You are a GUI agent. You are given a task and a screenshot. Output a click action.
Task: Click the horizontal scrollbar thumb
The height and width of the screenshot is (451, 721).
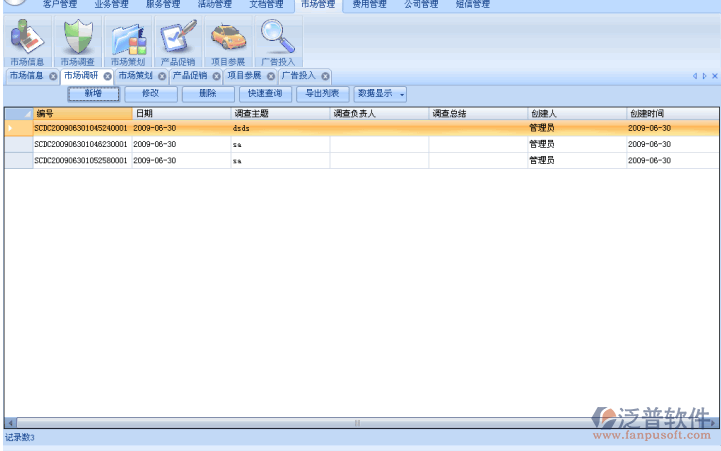[x=357, y=422]
